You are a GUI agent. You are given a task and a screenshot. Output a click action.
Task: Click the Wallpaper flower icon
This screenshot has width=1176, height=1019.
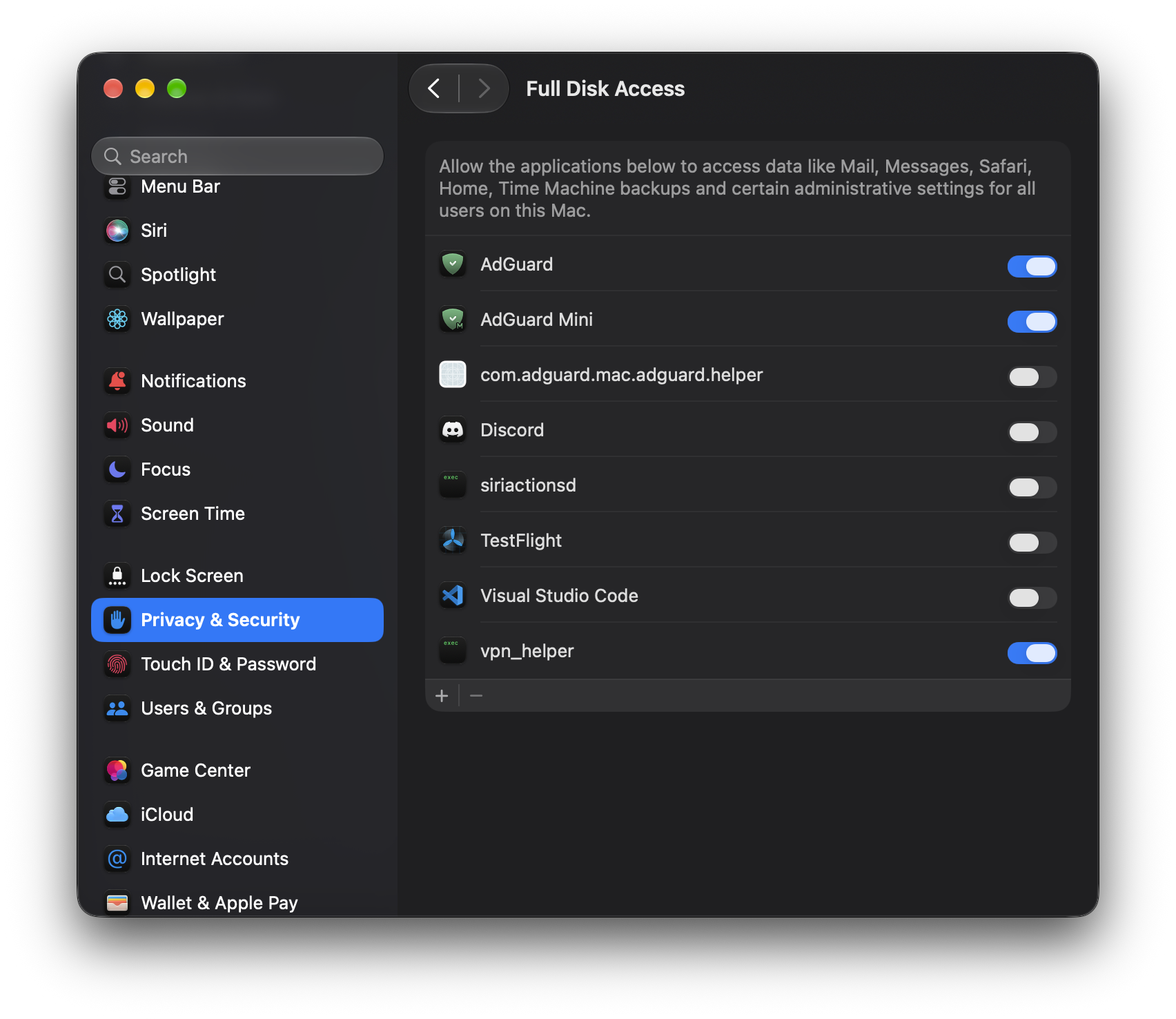pos(117,319)
